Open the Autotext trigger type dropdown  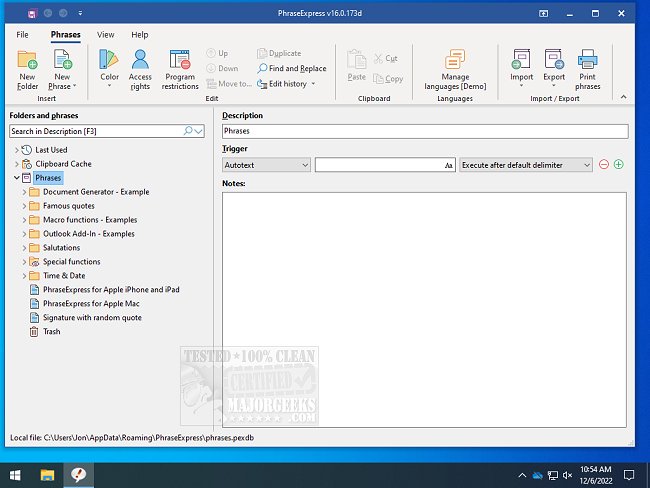266,164
